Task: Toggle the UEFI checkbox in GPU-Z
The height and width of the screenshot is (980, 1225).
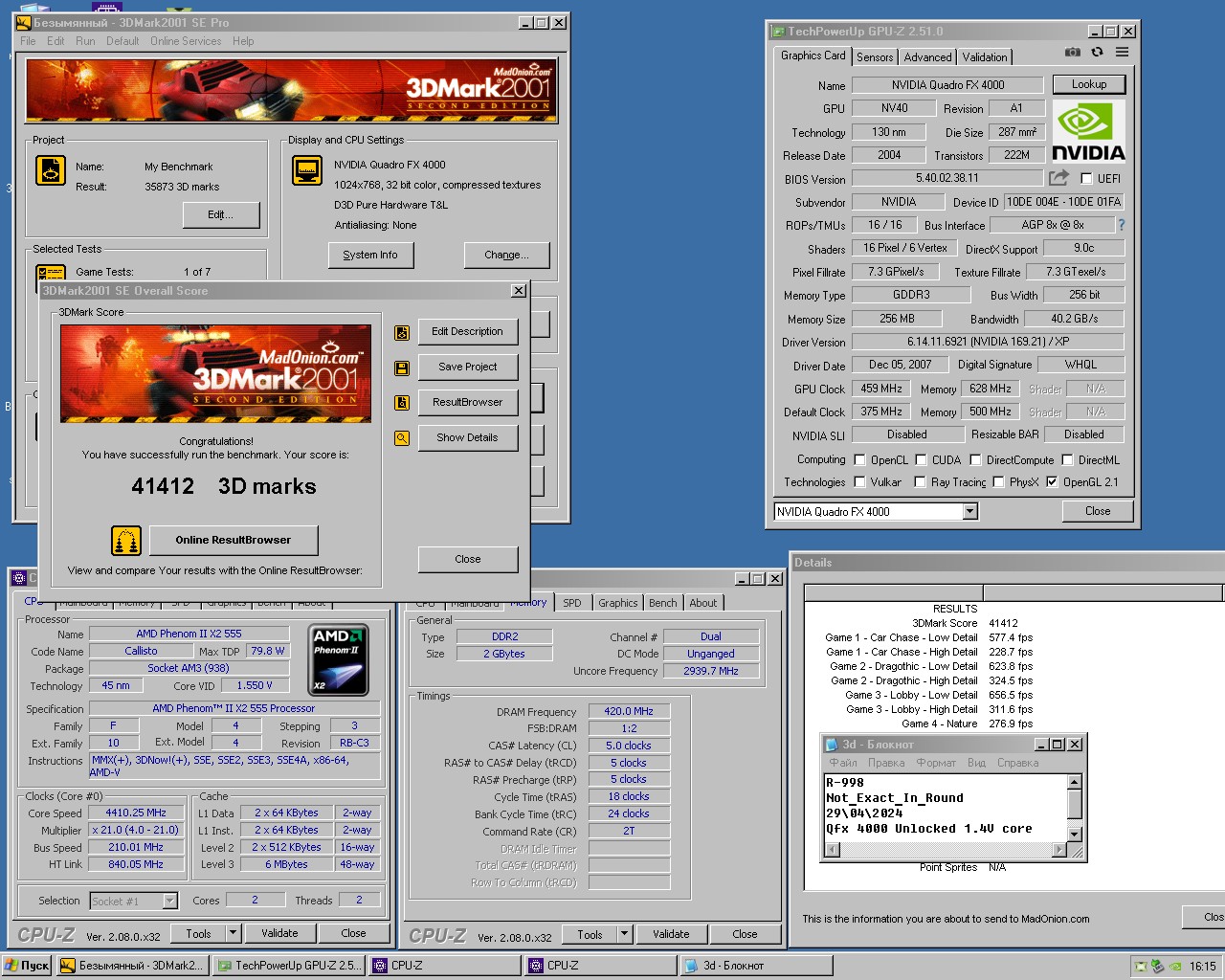Action: 1086,179
